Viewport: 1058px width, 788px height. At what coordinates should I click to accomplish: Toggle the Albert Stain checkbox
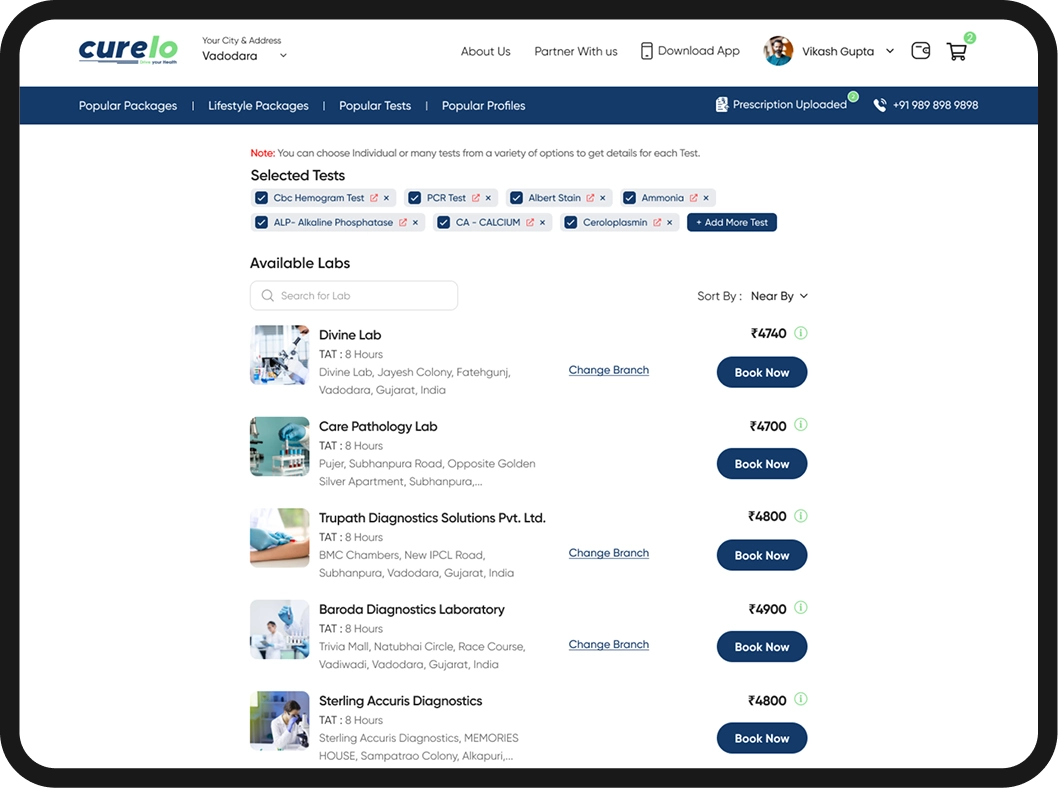click(516, 198)
